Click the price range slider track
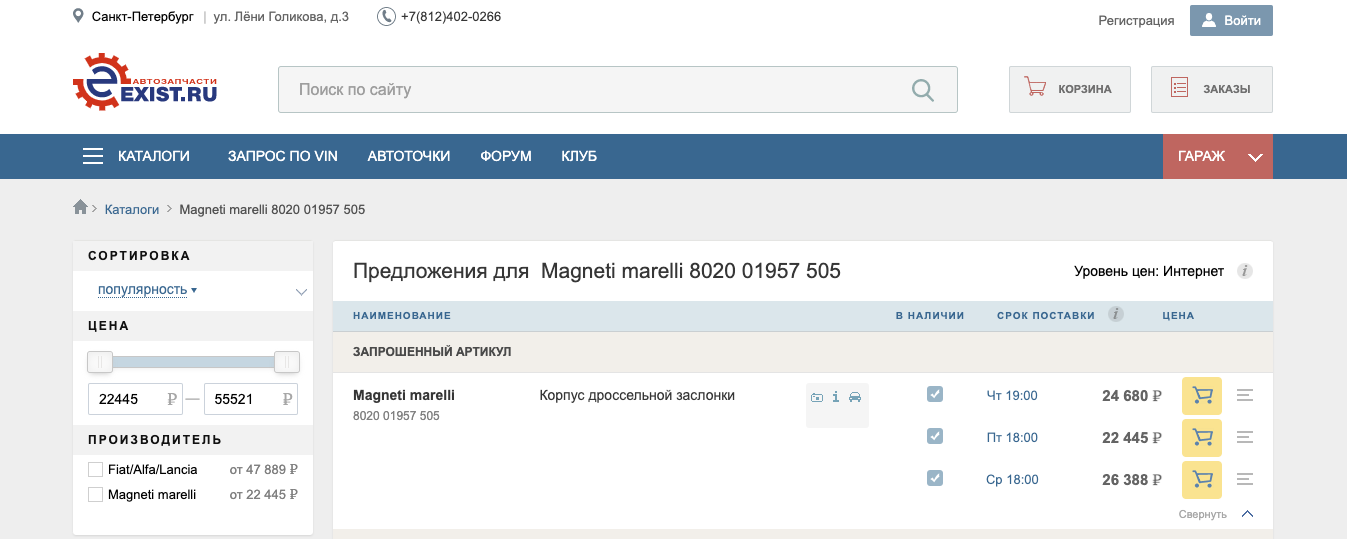This screenshot has height=539, width=1347. click(x=194, y=361)
